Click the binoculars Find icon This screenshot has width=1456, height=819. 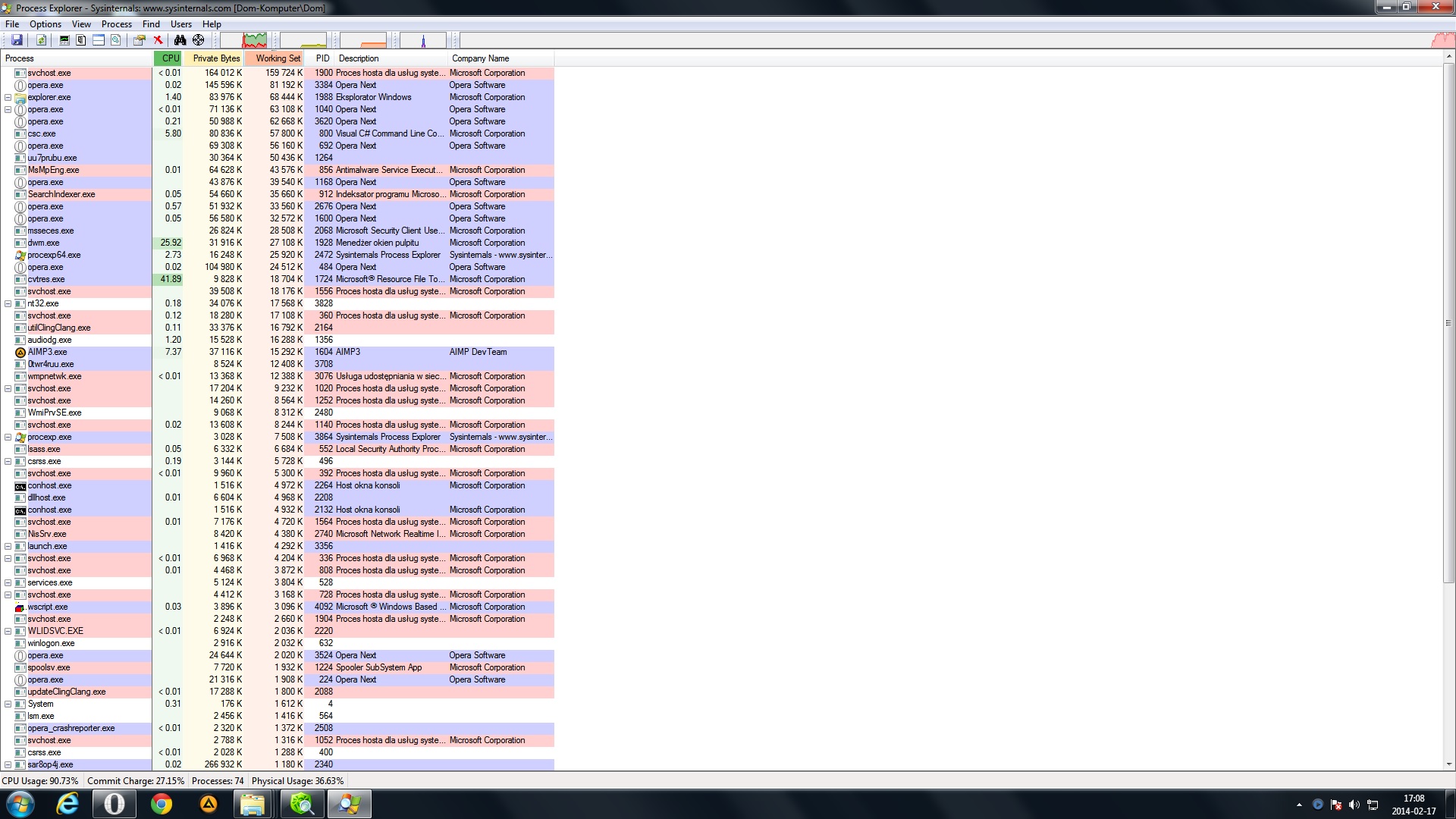(x=180, y=40)
